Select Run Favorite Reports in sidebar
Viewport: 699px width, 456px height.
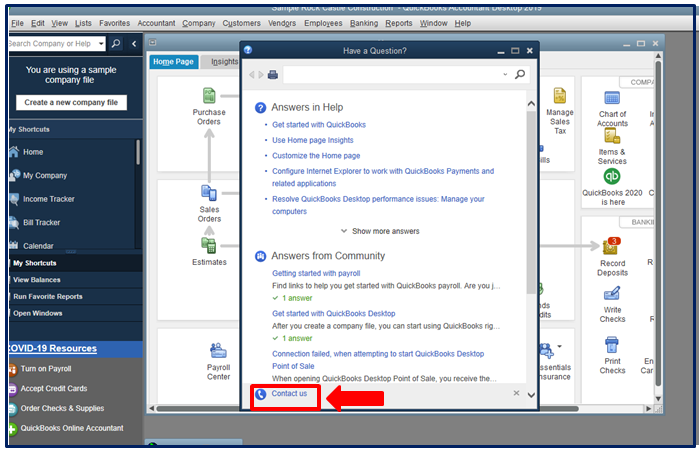(x=48, y=296)
